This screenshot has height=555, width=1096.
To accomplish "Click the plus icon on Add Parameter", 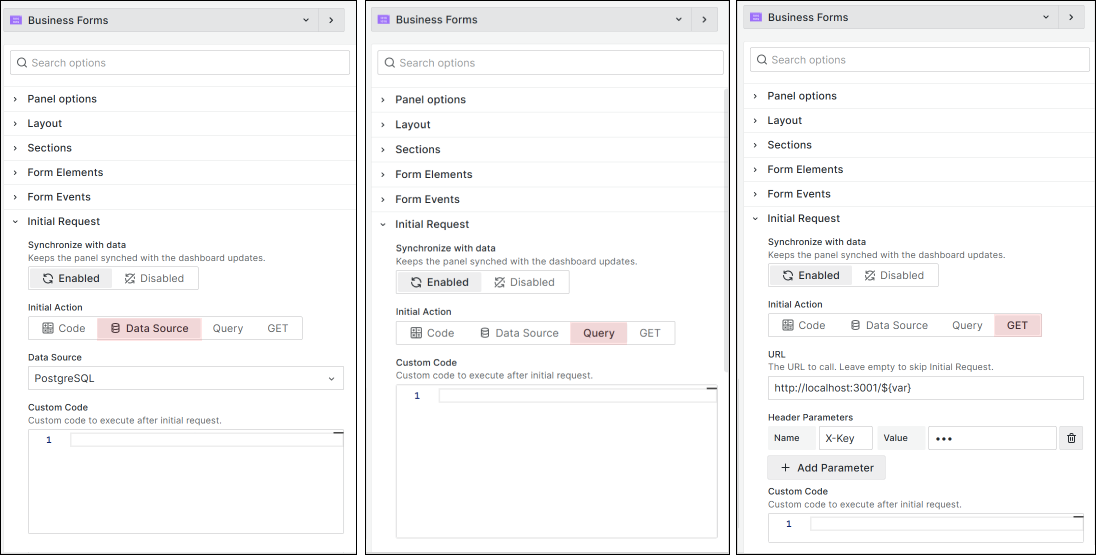I will click(x=785, y=468).
